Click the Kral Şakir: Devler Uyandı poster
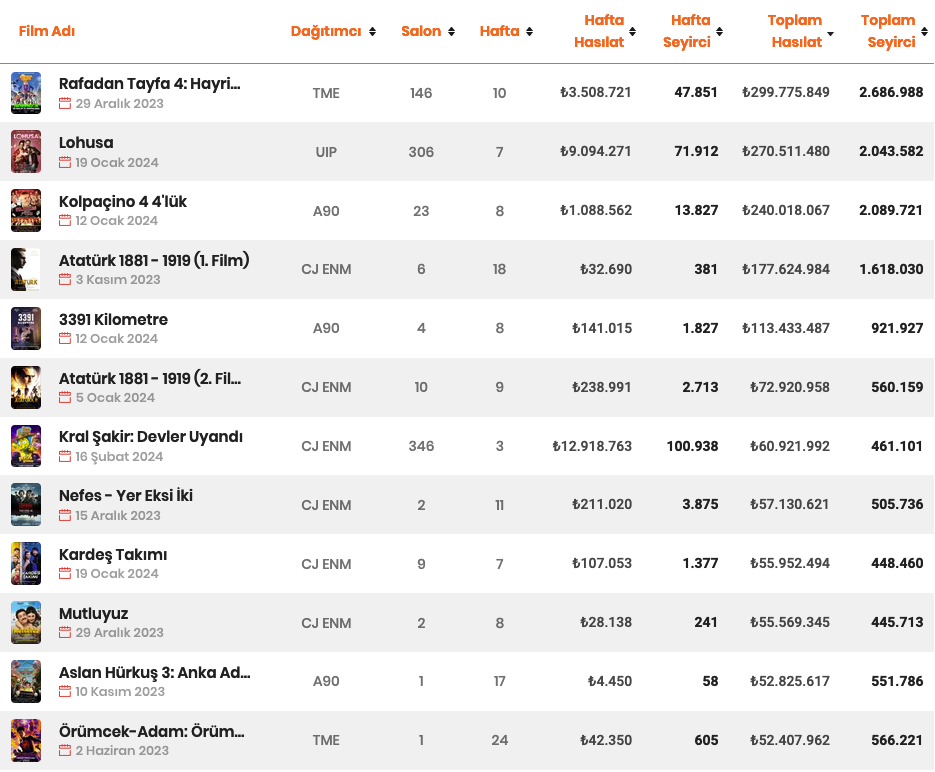Screen dimensions: 935x772 pyautogui.click(x=26, y=446)
